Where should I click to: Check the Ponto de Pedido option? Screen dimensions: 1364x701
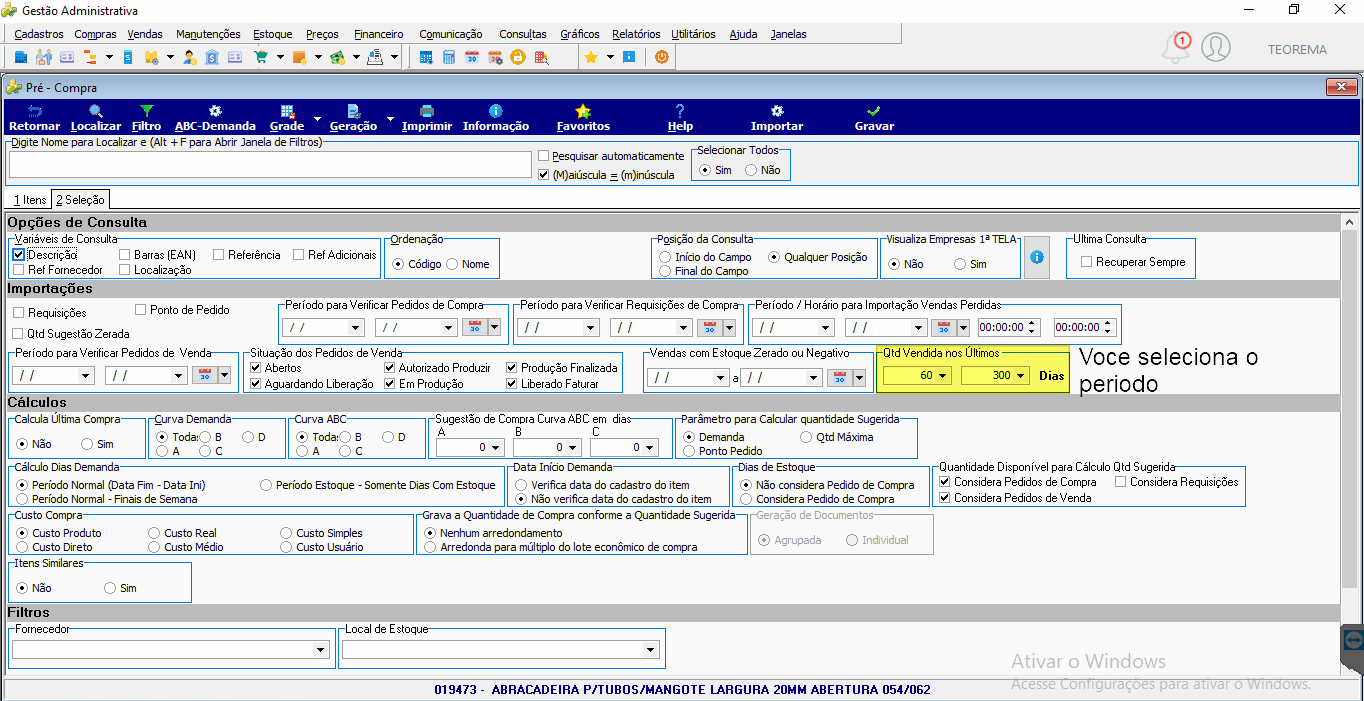tap(141, 310)
